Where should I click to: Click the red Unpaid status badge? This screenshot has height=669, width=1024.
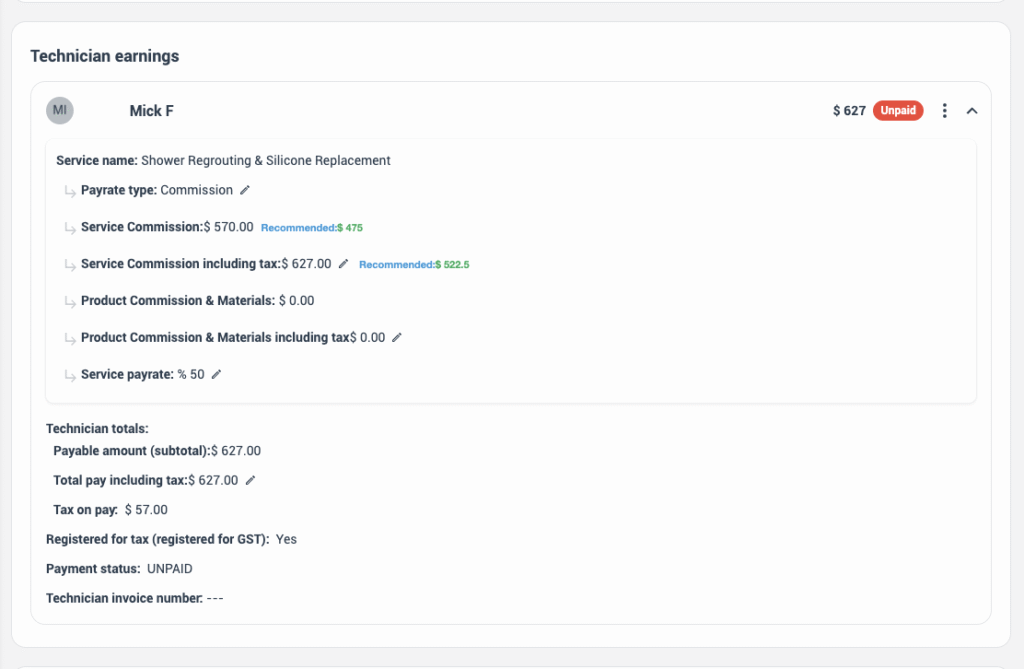(x=897, y=111)
